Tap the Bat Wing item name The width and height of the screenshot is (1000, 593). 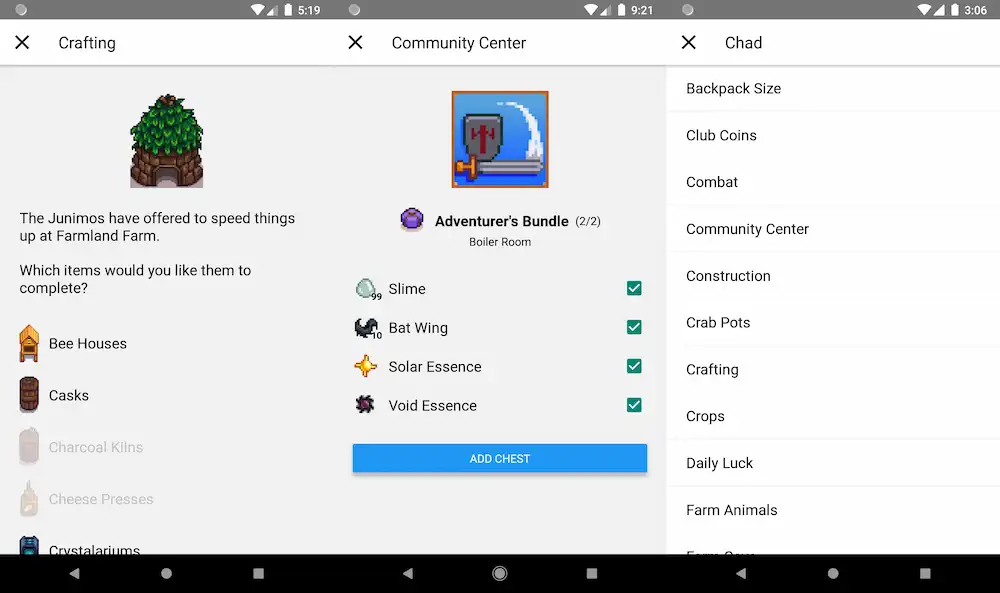[x=418, y=328]
